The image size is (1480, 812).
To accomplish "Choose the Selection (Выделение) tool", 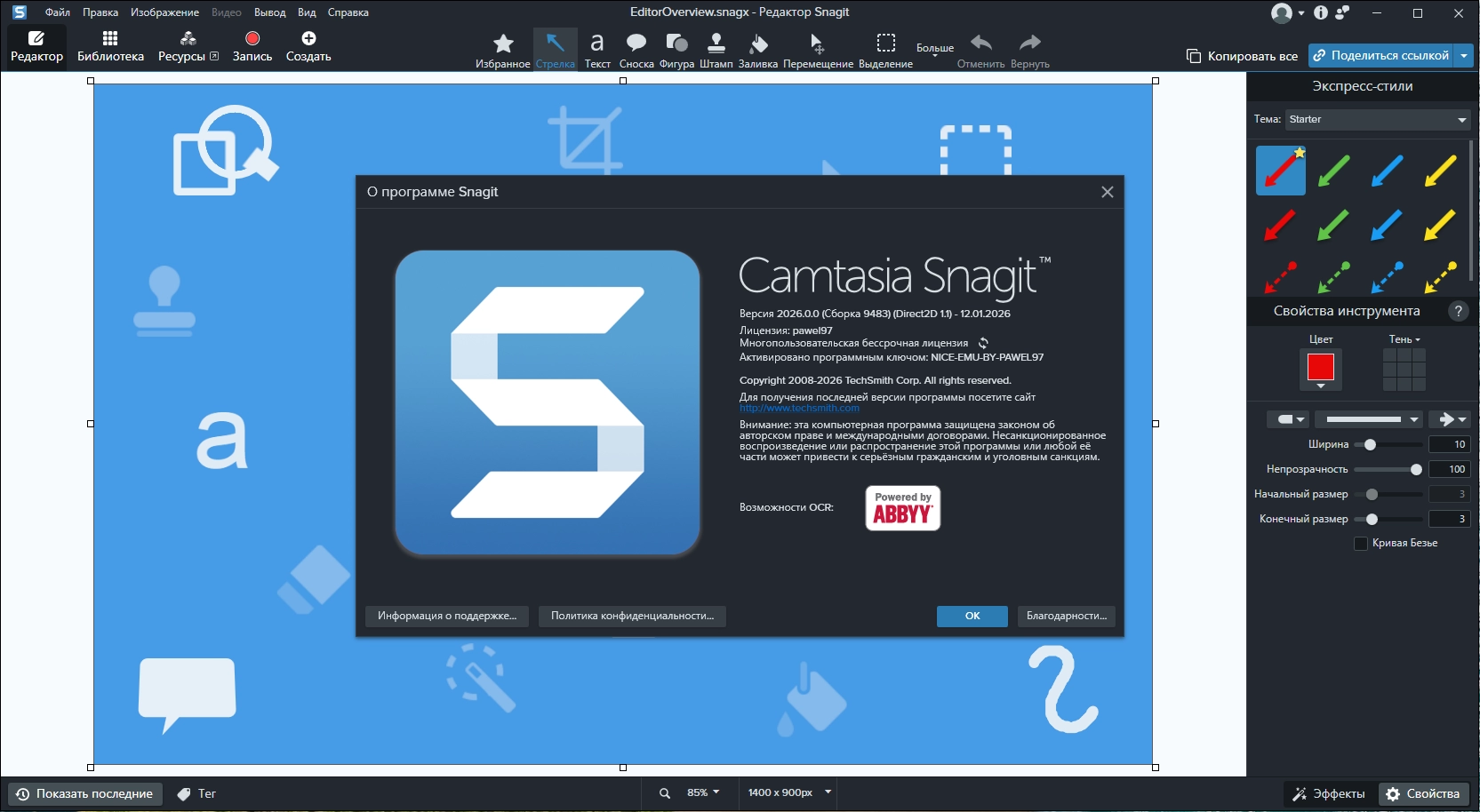I will (x=885, y=50).
